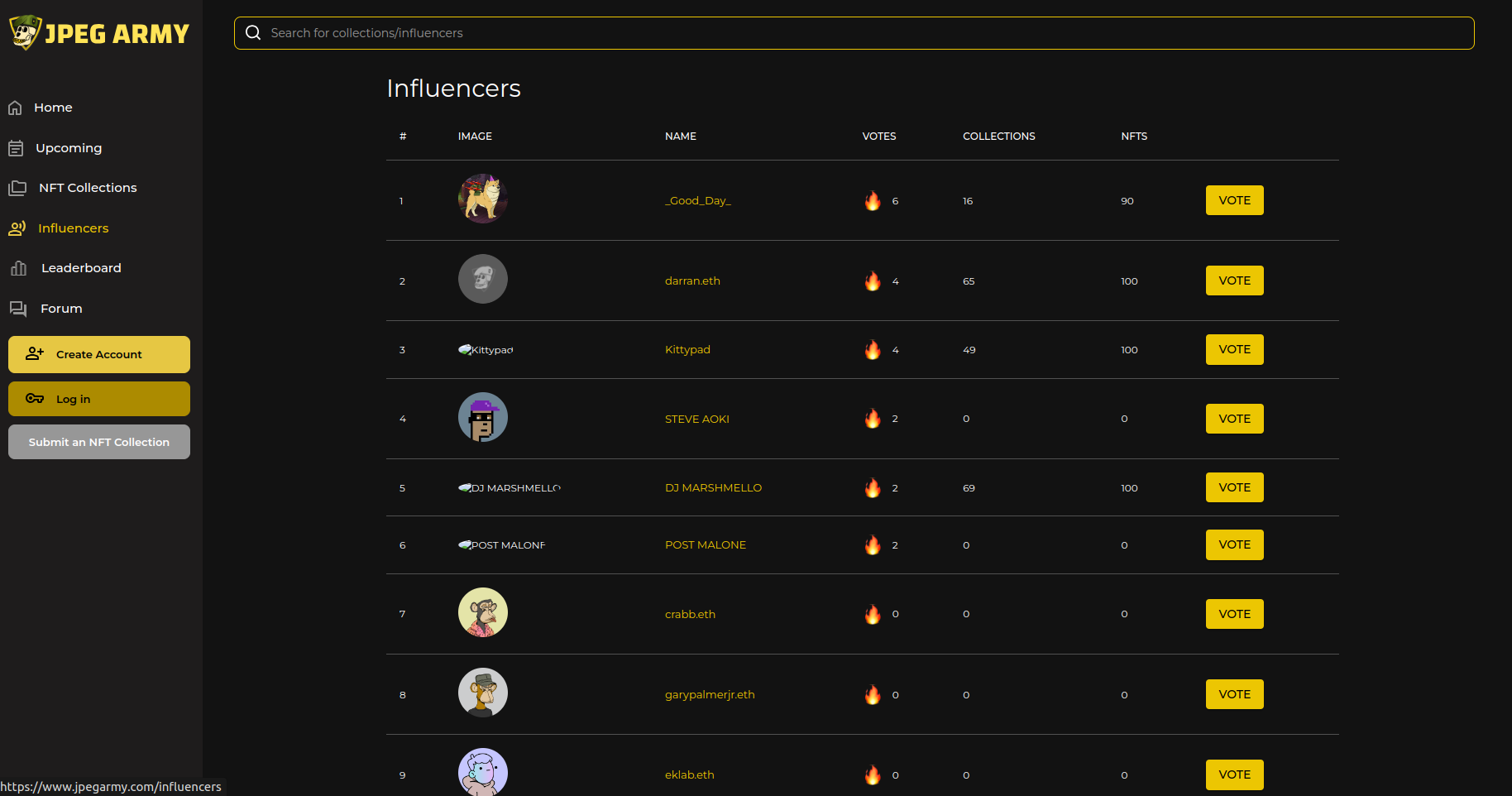Click the Home house icon in sidebar
1512x796 pixels.
(x=15, y=108)
